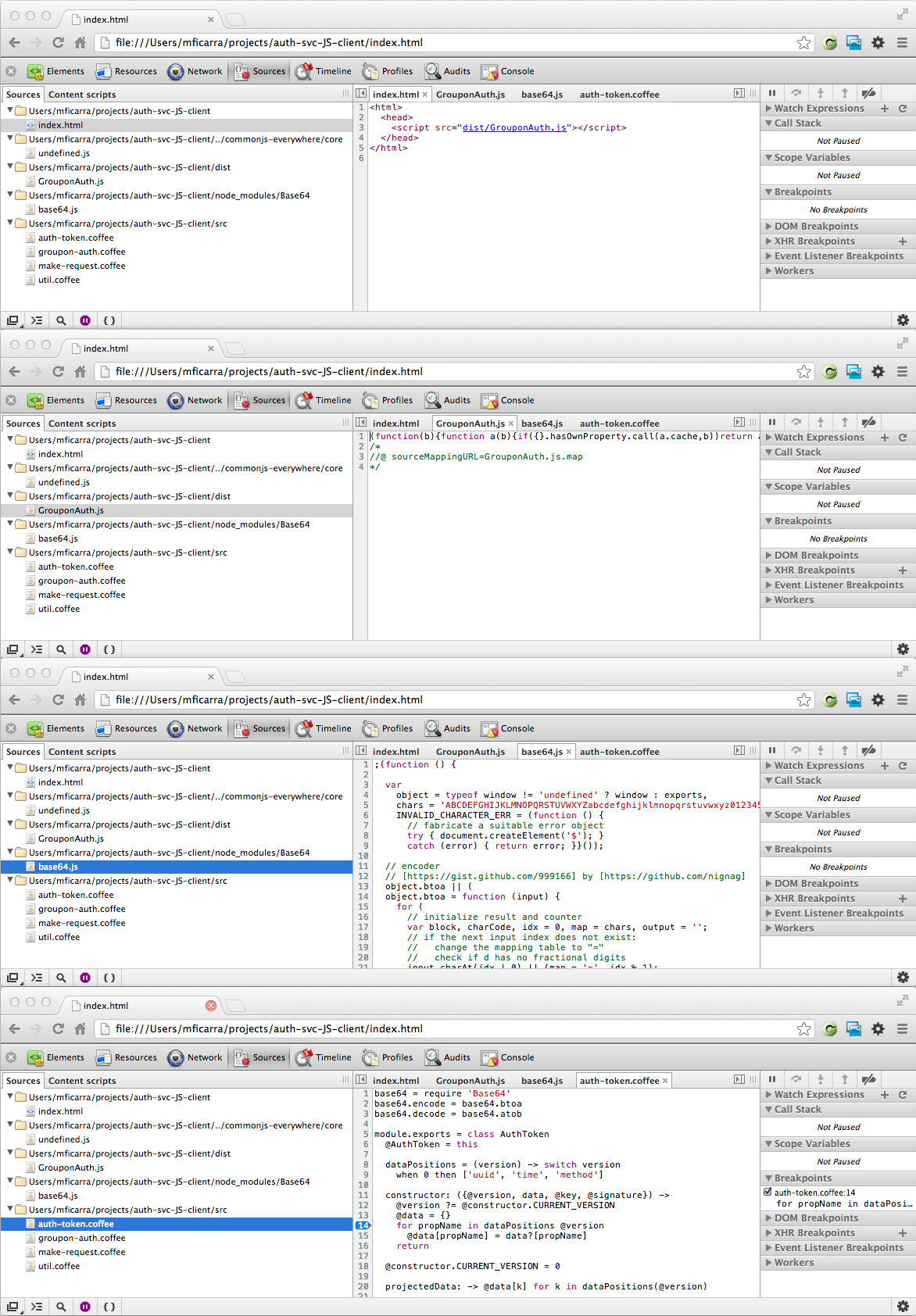
Task: Switch to index.html file tab in window showing auth-token.coffee
Action: click(x=396, y=1081)
